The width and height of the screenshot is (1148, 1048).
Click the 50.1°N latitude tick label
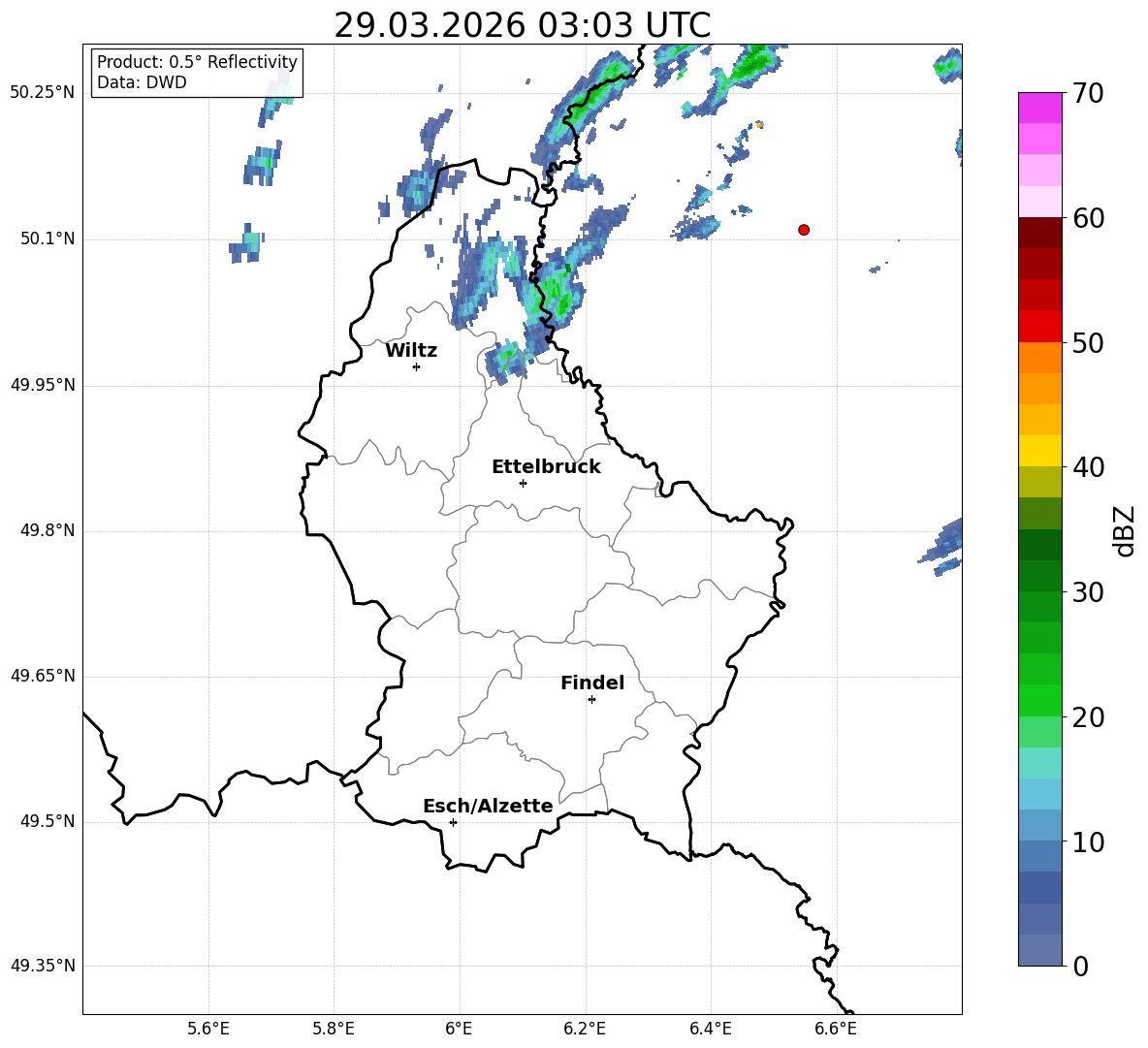(x=43, y=239)
